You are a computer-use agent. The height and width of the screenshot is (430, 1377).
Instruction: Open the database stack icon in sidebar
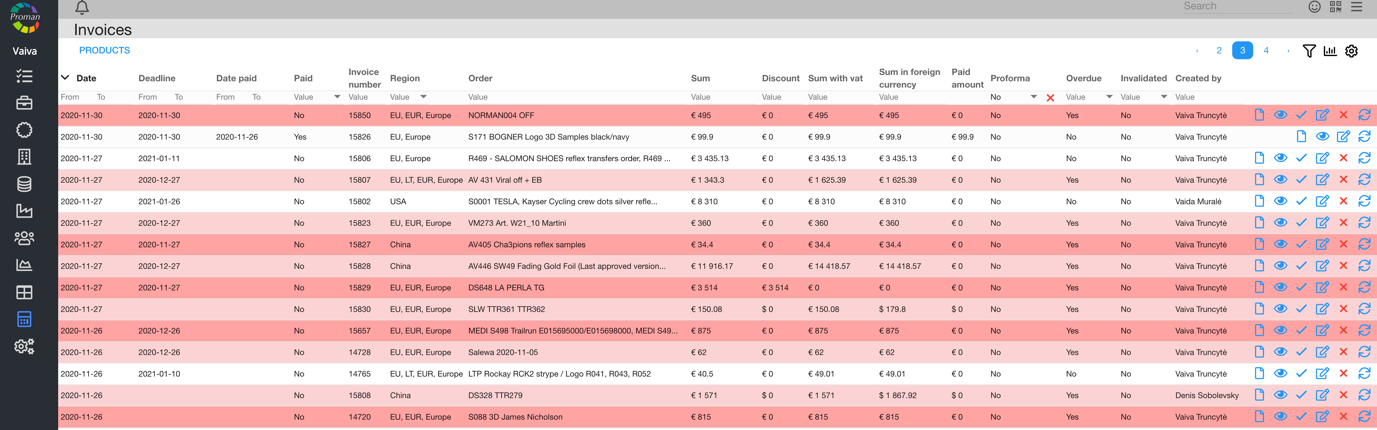click(x=24, y=184)
